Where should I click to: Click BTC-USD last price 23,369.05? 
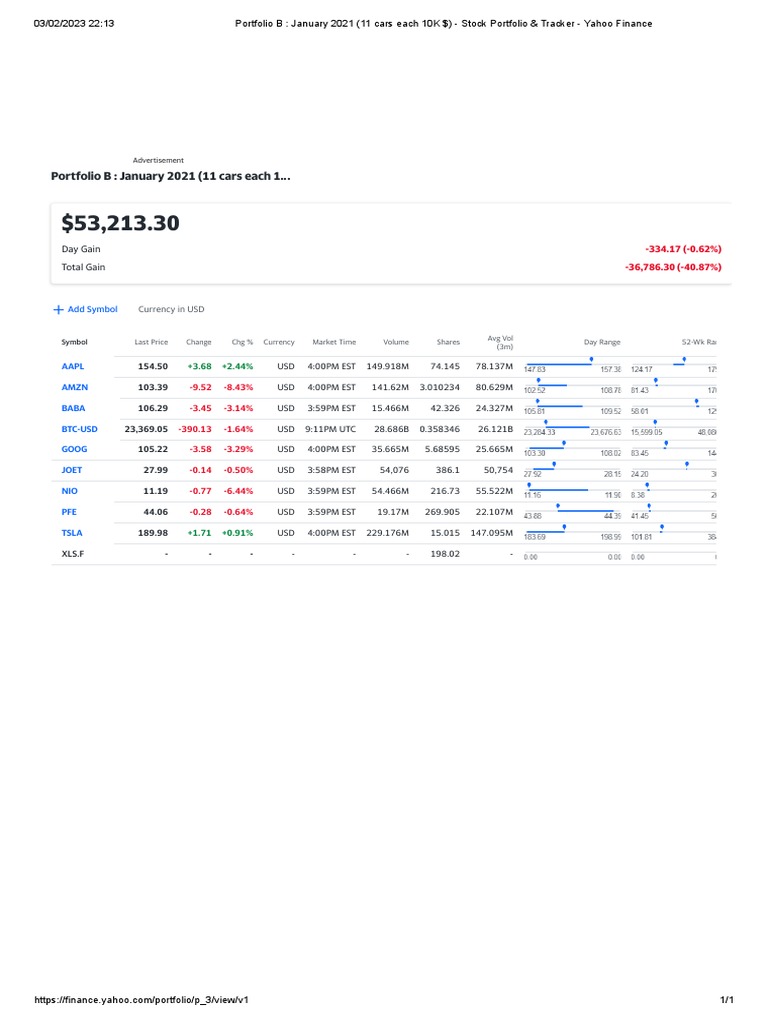tap(146, 429)
